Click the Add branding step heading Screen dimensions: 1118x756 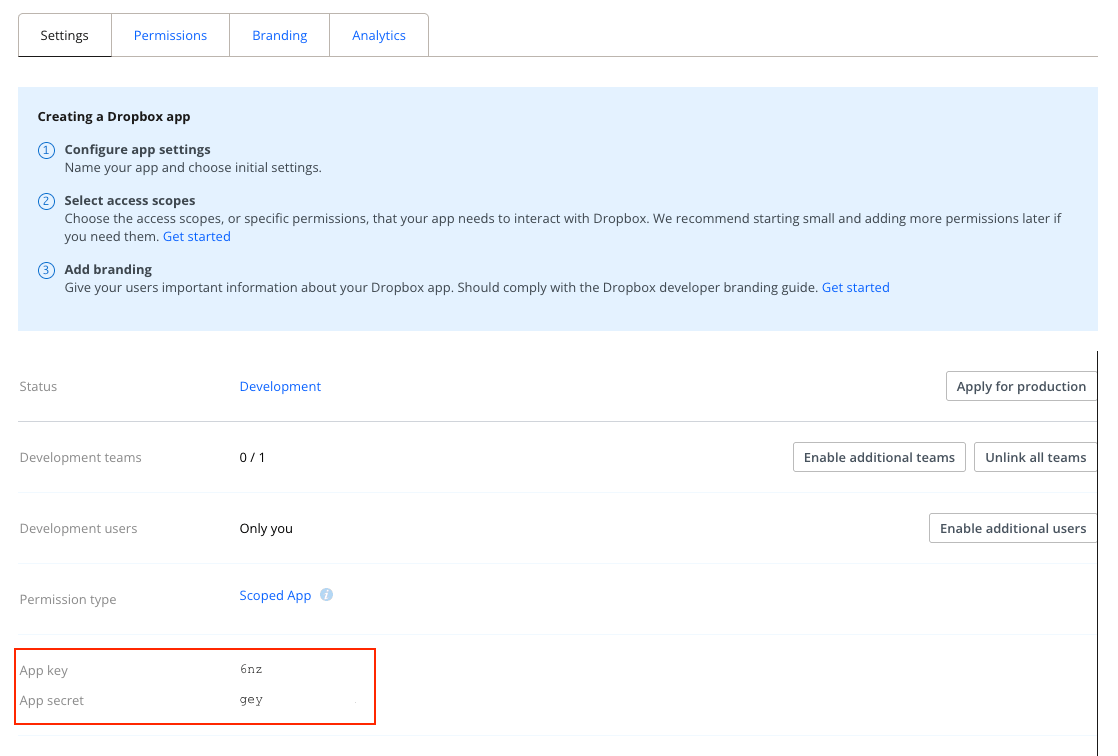tap(108, 270)
